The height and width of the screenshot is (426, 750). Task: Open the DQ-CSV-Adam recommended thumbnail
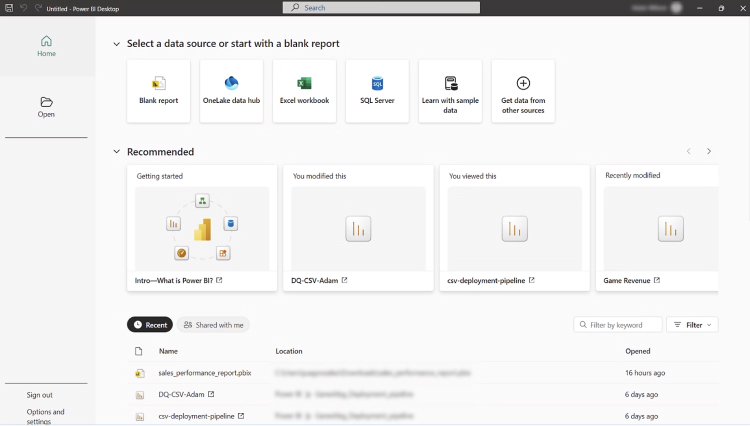pos(358,229)
